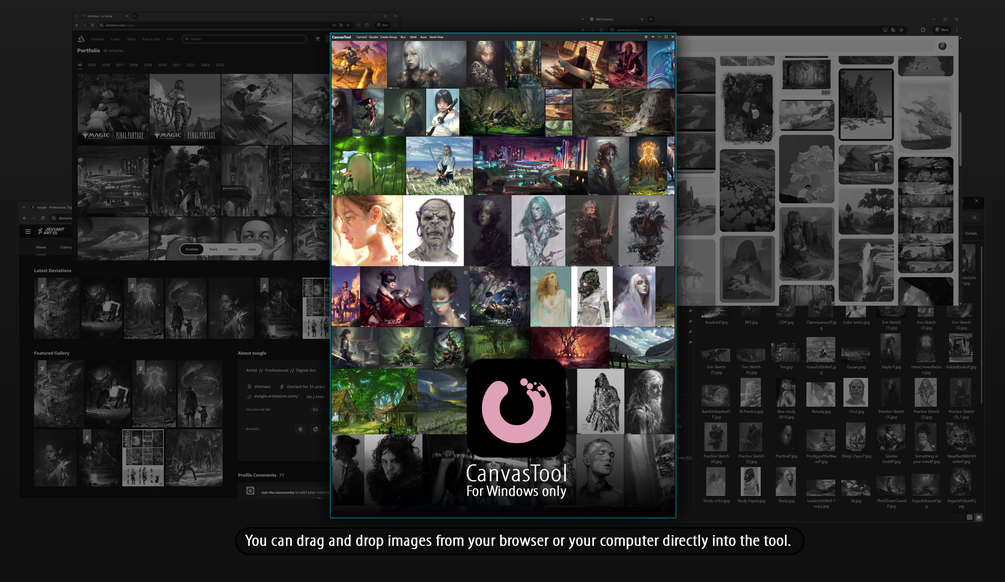Screen dimensions: 1005x582
Task: Reload the ArtStation browser page
Action: tap(92, 25)
